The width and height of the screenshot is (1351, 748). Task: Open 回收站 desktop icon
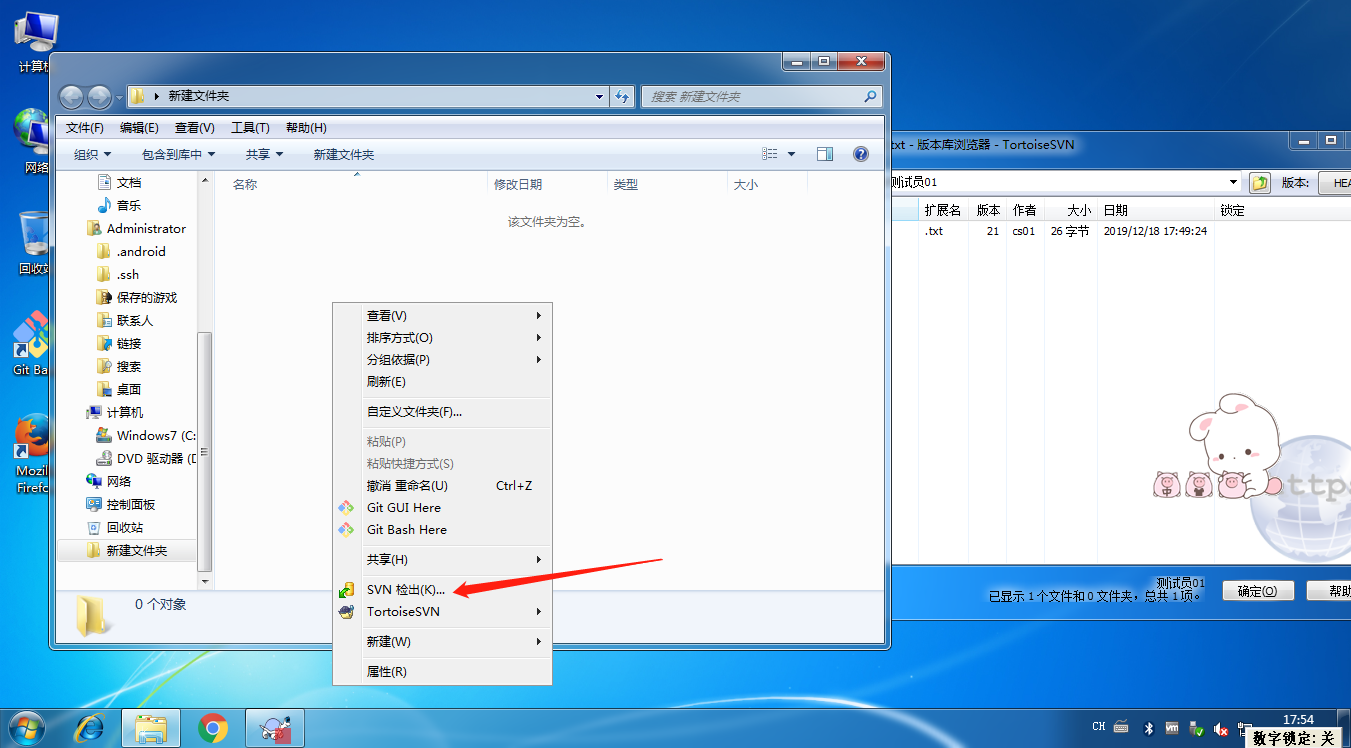point(32,243)
